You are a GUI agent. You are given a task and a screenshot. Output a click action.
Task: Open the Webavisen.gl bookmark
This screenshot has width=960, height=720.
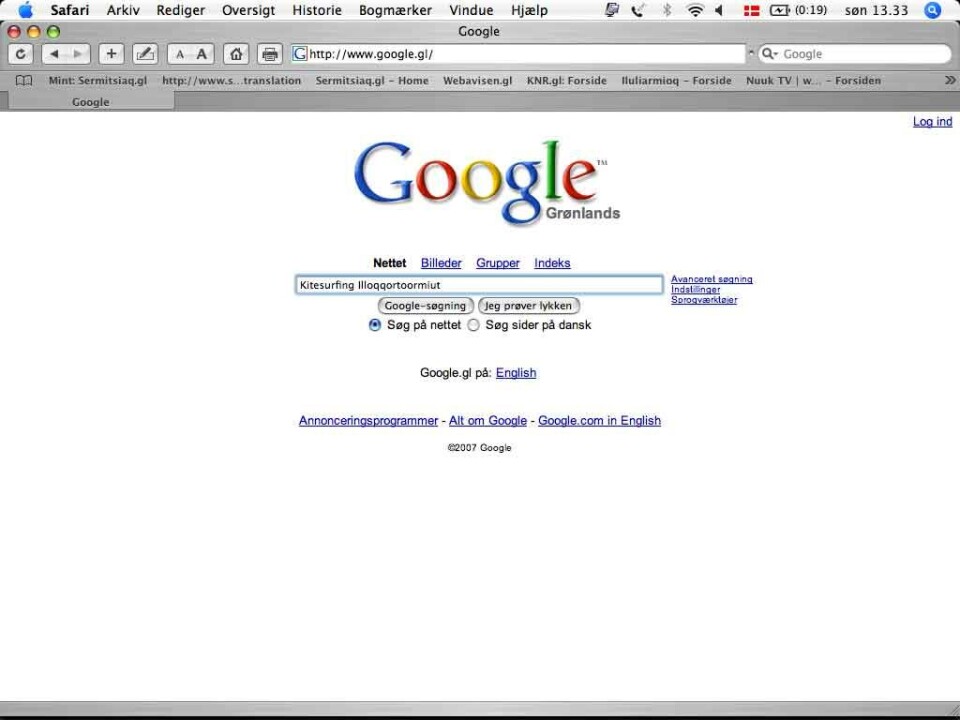click(x=478, y=80)
